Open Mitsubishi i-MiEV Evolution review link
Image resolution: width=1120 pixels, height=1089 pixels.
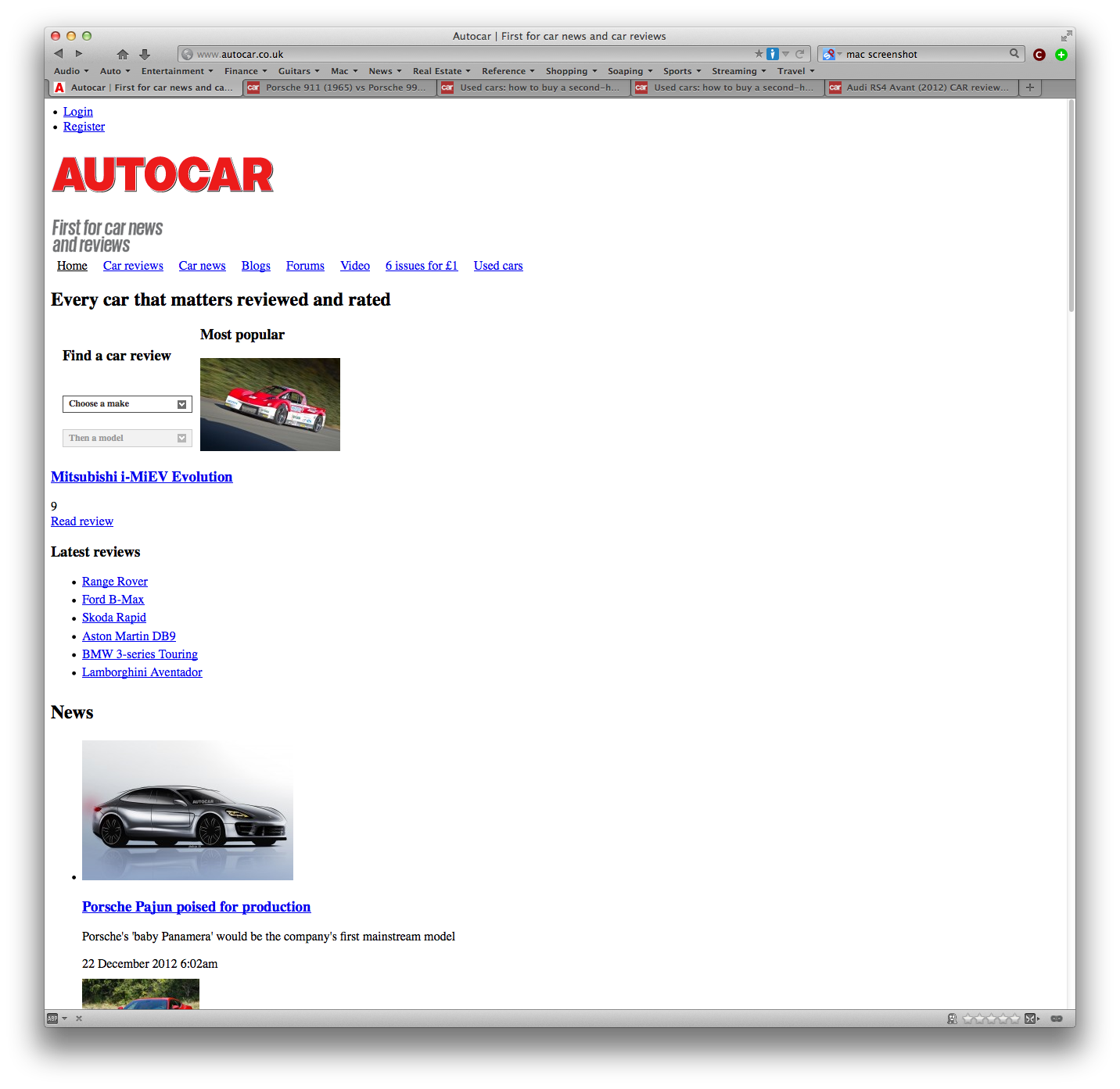coord(142,477)
